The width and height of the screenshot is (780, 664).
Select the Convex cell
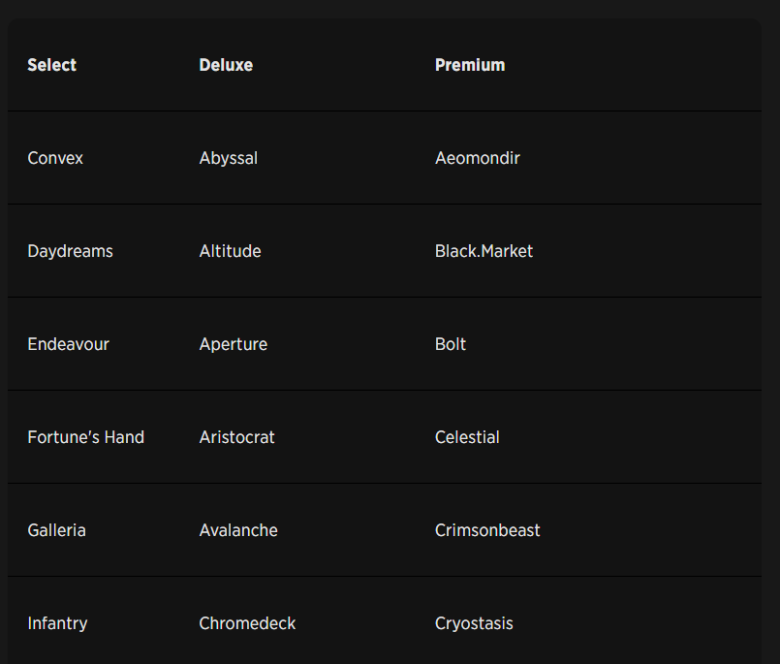(56, 158)
